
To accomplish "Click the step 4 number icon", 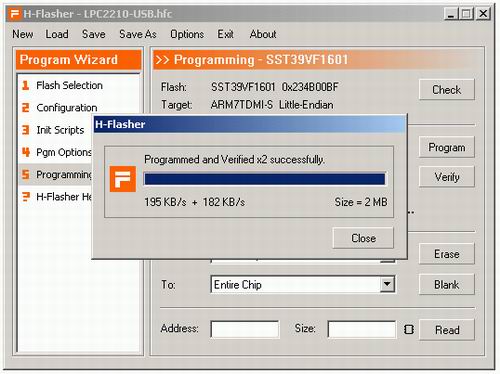I will [25, 152].
